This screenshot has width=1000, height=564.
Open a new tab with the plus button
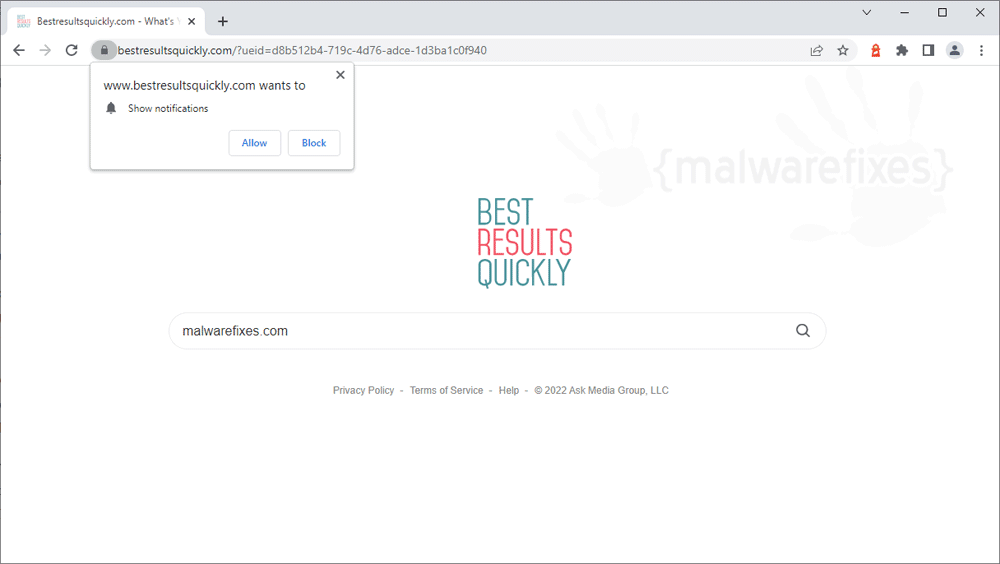tap(223, 22)
